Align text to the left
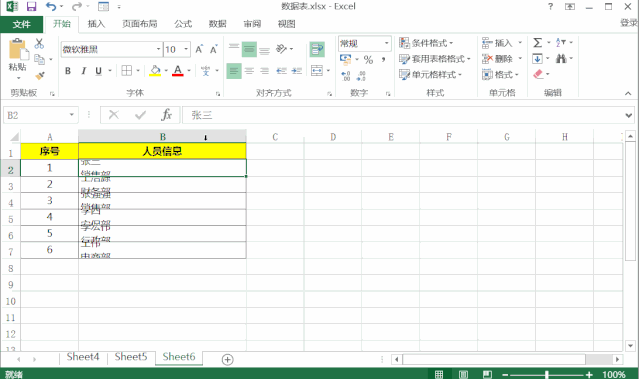The height and width of the screenshot is (379, 639). click(234, 71)
